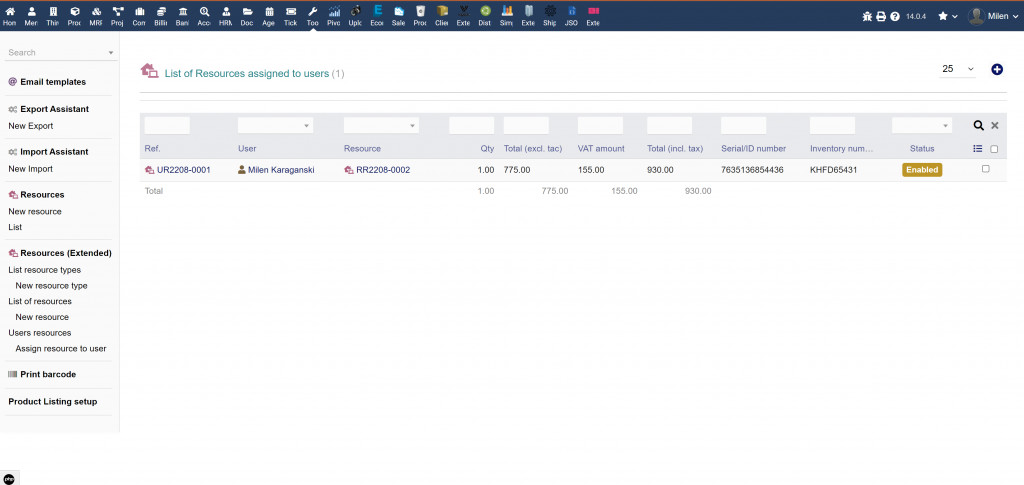Click the help question mark icon
1024x485 pixels.
click(895, 16)
